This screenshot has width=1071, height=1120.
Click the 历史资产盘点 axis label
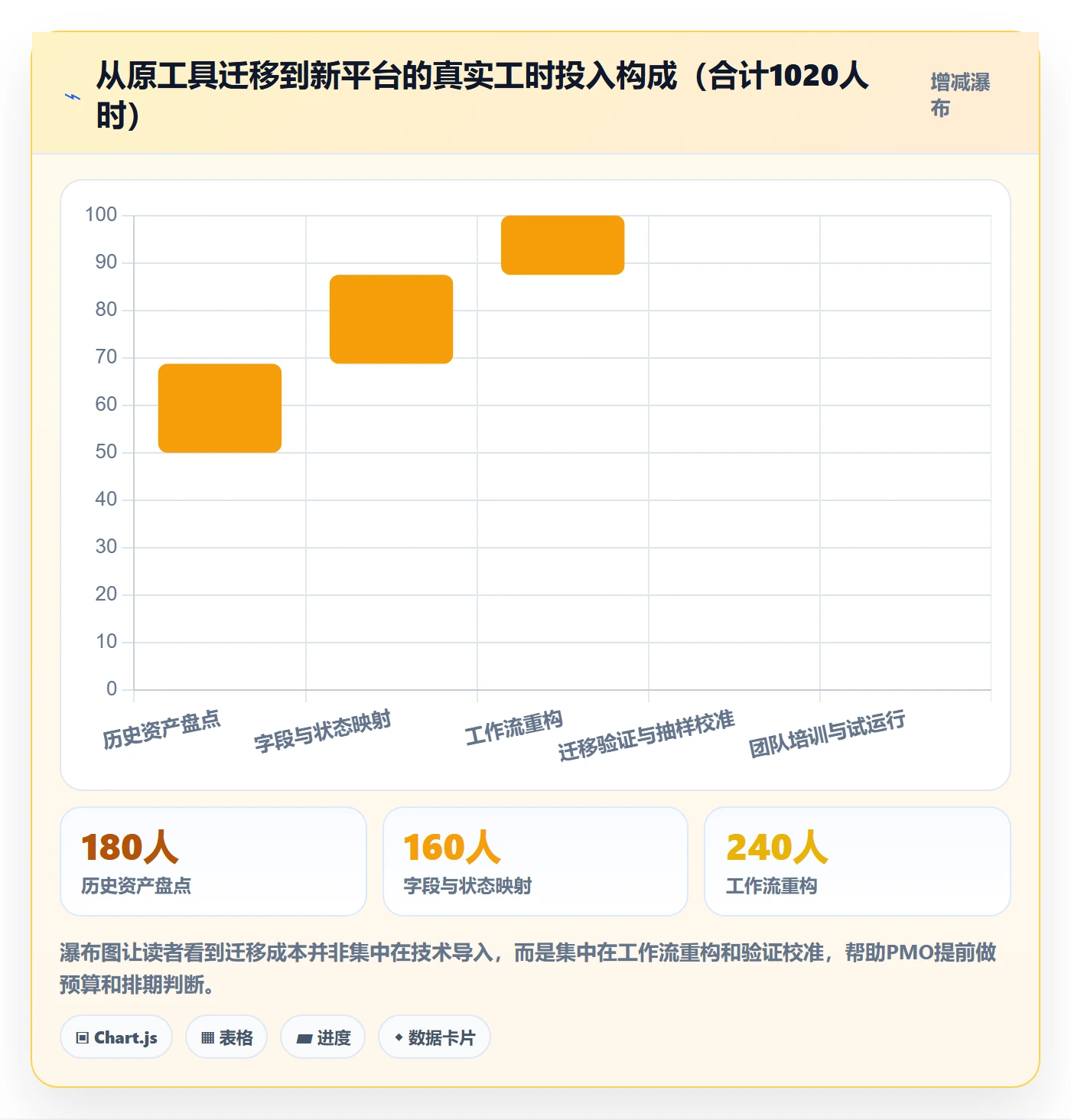(161, 729)
